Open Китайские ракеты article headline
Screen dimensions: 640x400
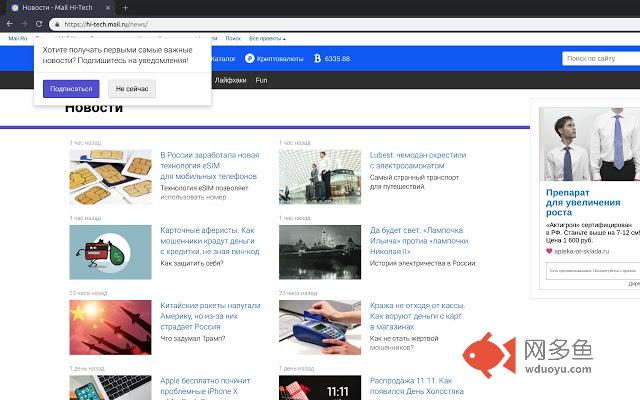210,316
